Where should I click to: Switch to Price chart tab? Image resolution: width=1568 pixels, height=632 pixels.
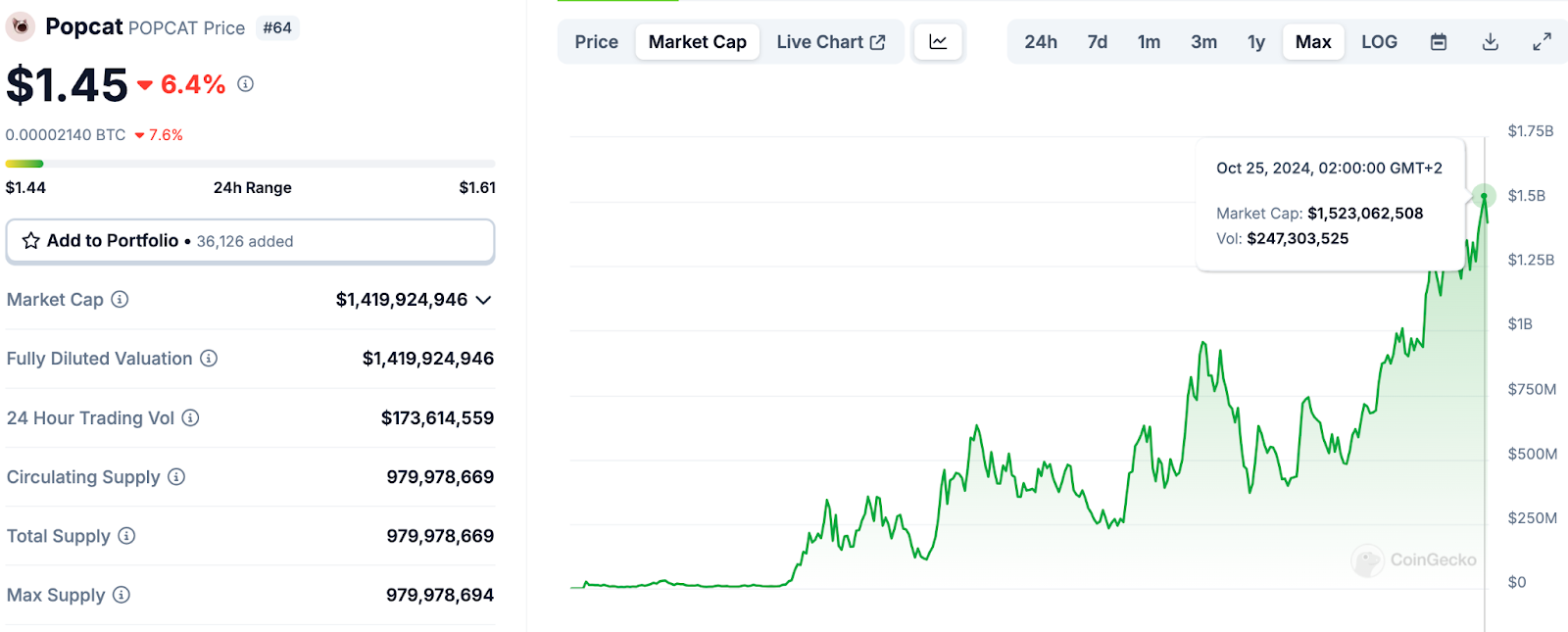pyautogui.click(x=597, y=42)
